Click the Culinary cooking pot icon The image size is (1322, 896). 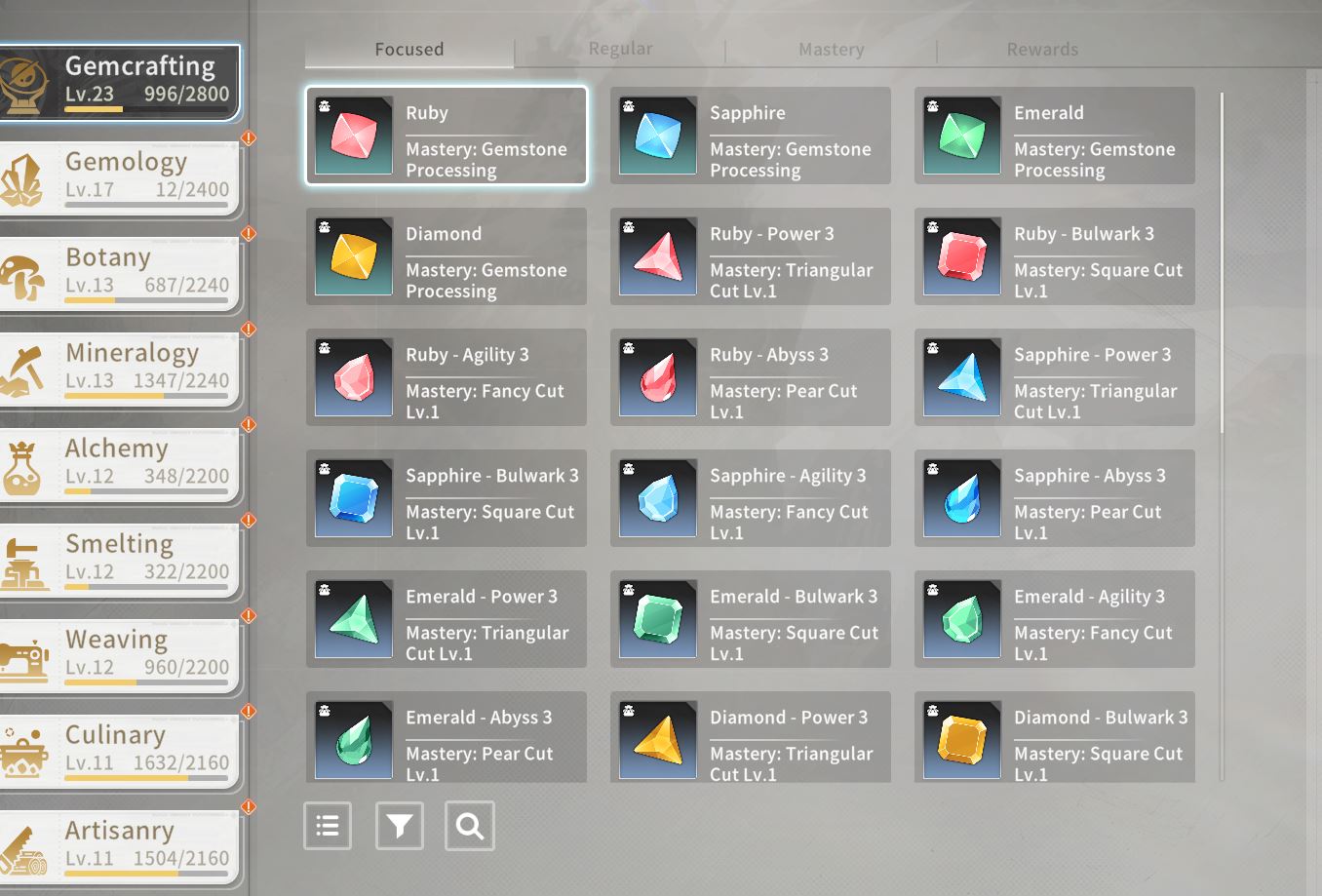(x=25, y=753)
